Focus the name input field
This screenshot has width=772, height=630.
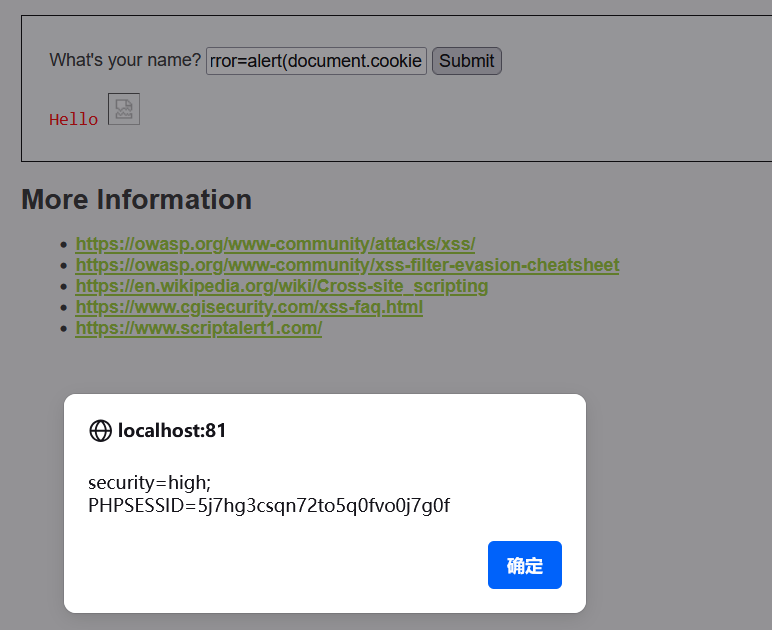316,61
